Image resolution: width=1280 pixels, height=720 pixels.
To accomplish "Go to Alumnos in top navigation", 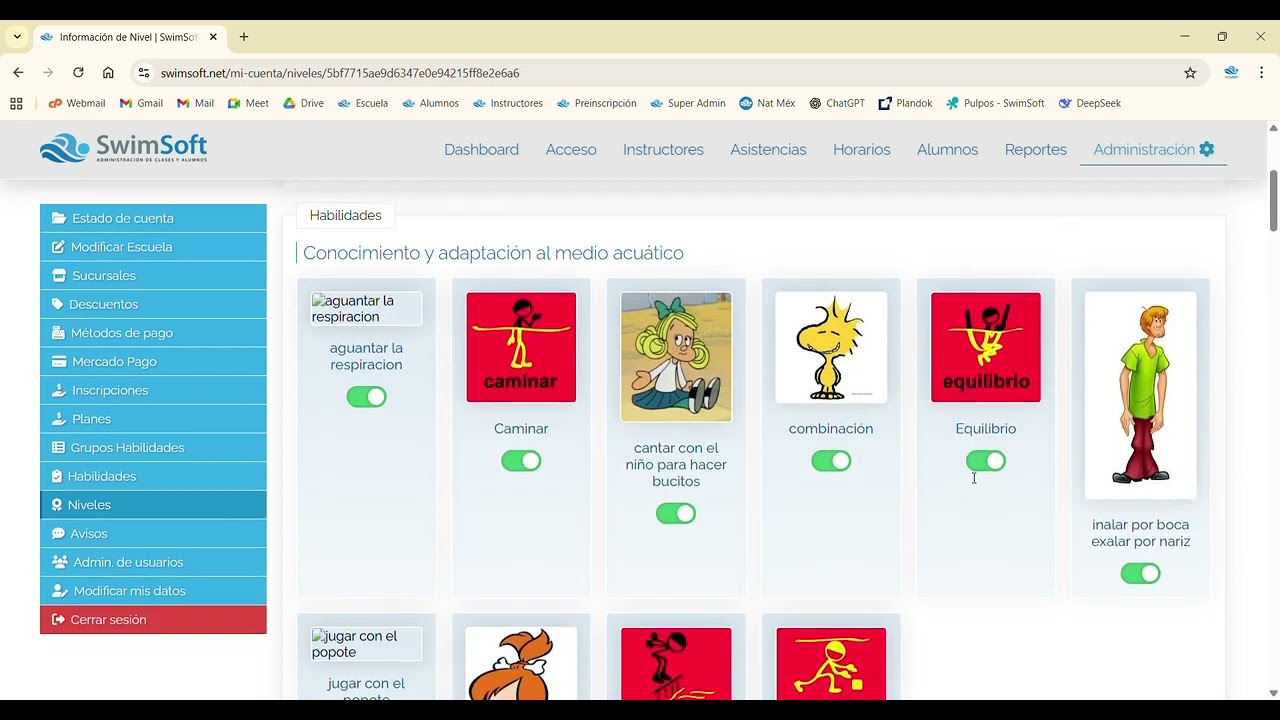I will point(947,149).
